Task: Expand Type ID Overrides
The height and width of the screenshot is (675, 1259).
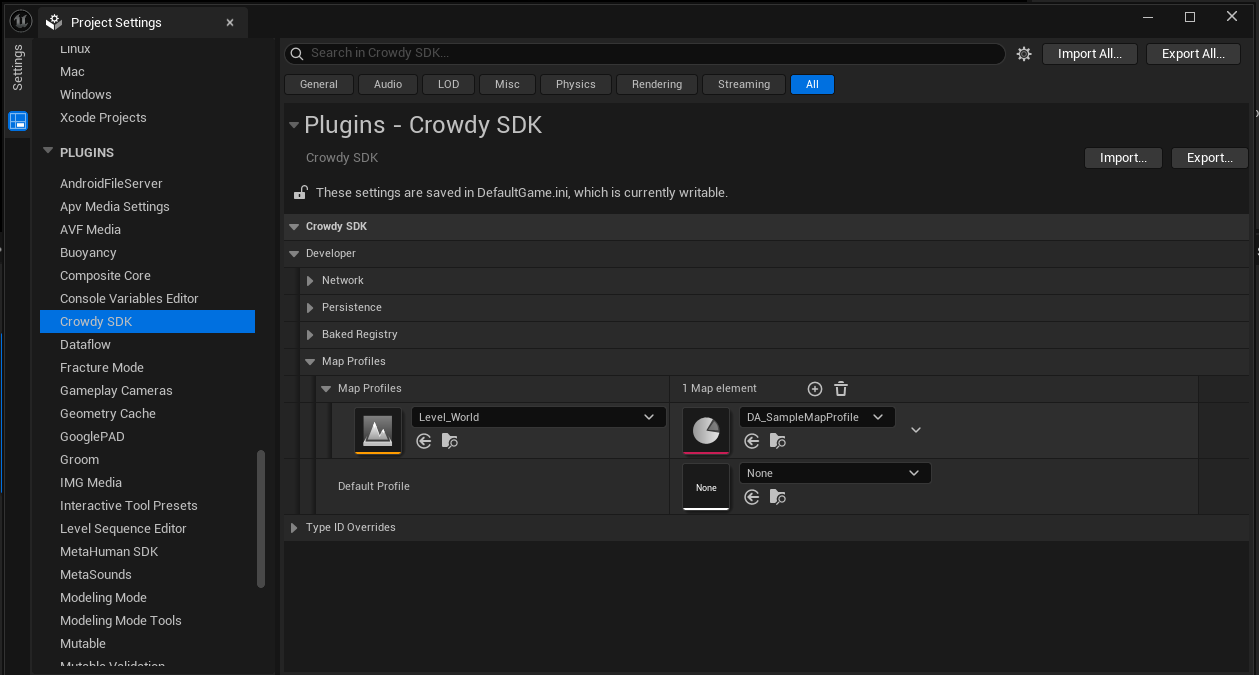Action: (294, 528)
